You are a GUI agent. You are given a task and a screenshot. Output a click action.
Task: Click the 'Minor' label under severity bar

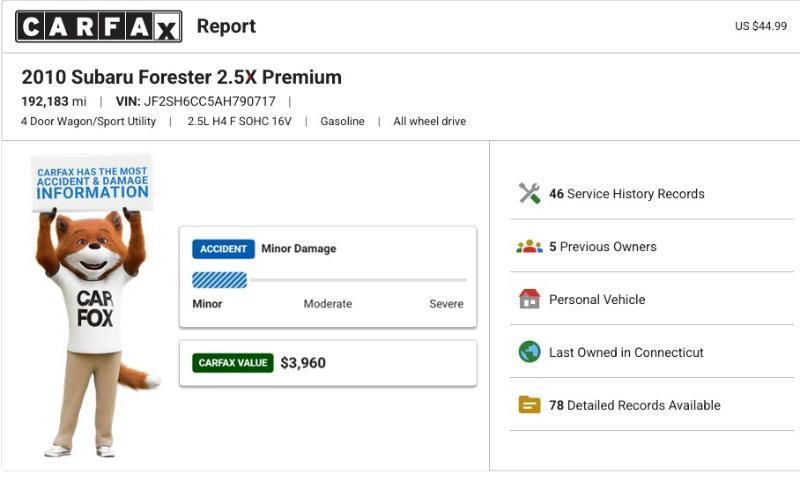207,303
